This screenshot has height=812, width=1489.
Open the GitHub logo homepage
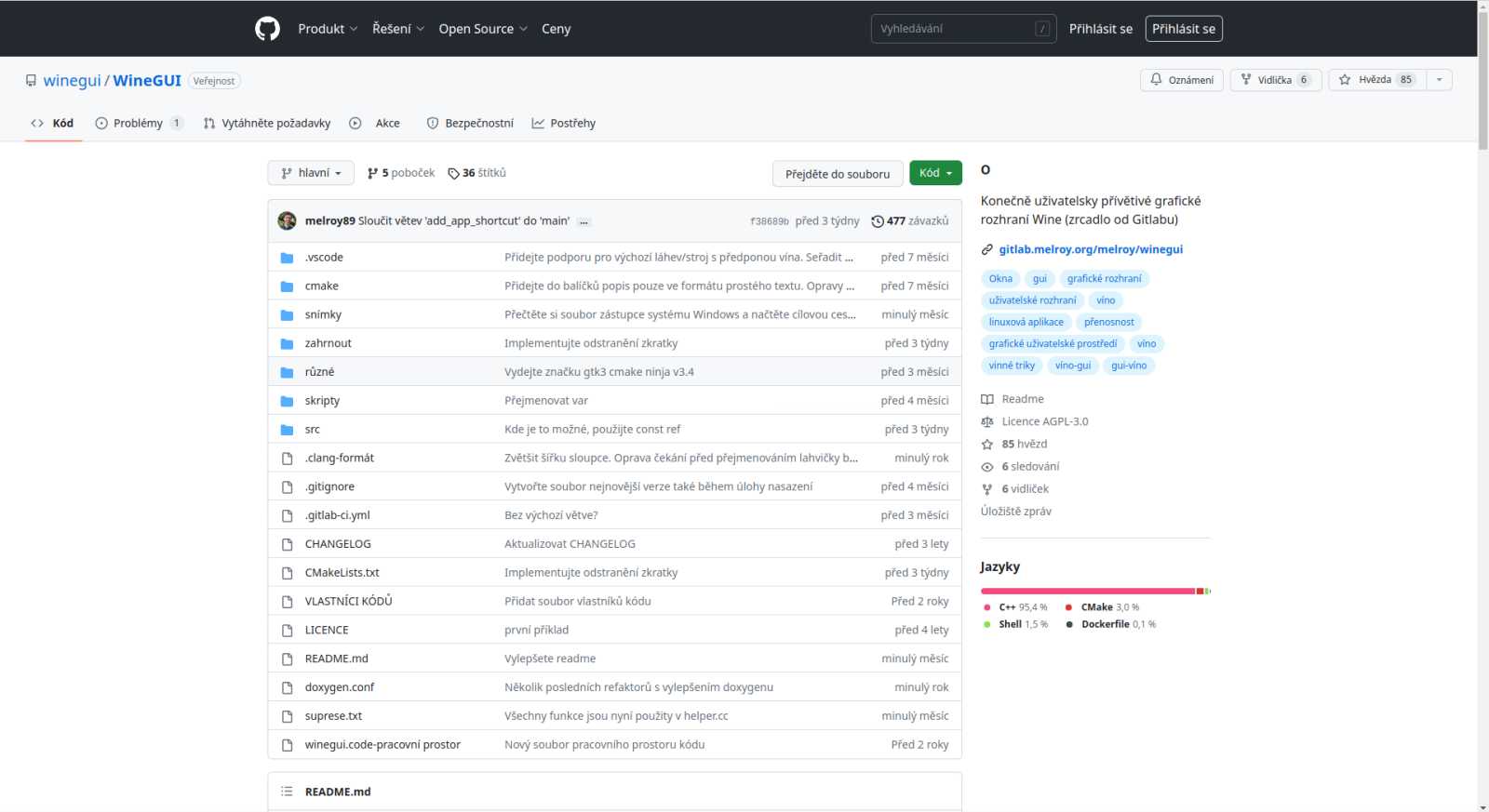point(267,29)
